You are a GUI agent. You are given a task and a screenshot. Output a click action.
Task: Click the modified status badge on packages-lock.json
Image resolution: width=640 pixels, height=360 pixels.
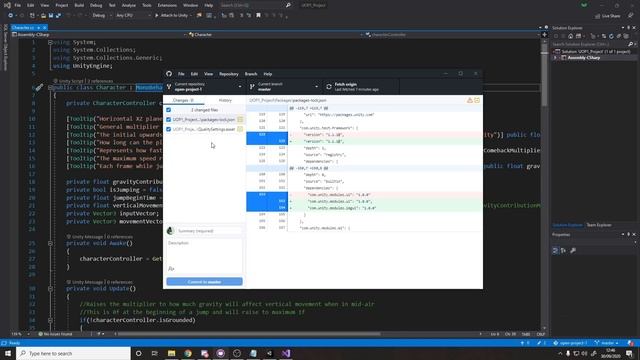click(240, 120)
